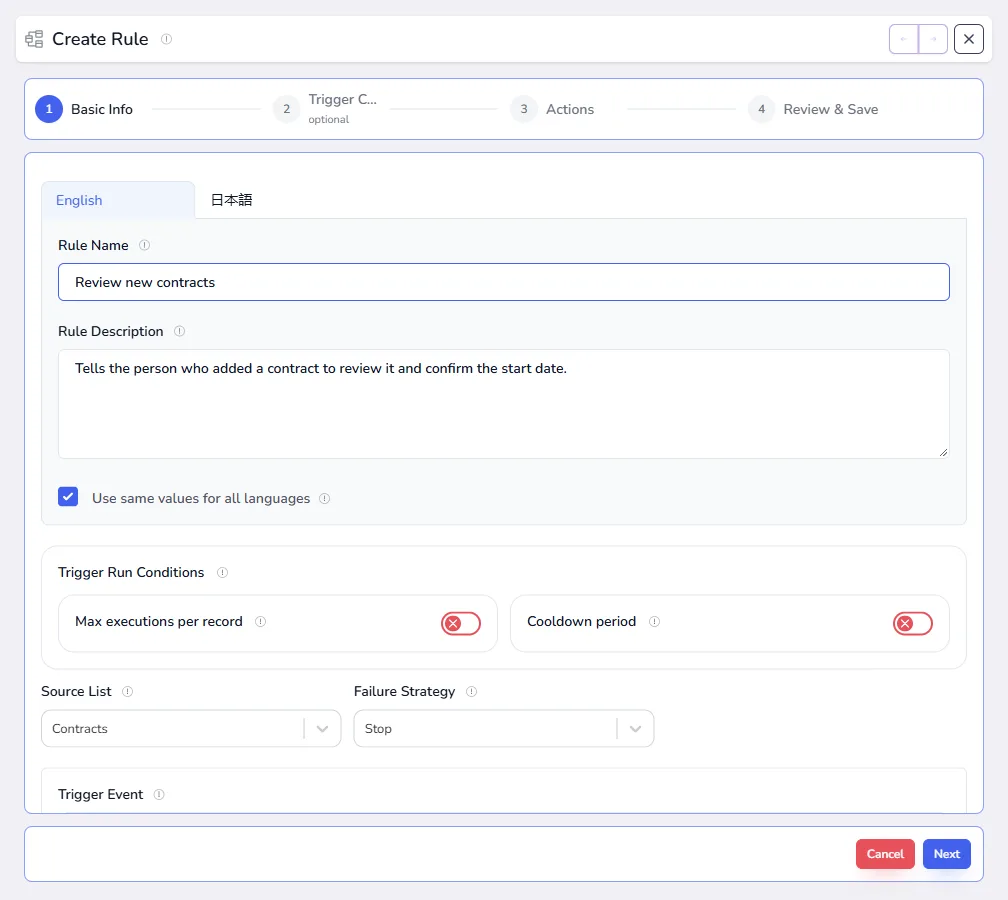
Task: Click the Next button
Action: [946, 854]
